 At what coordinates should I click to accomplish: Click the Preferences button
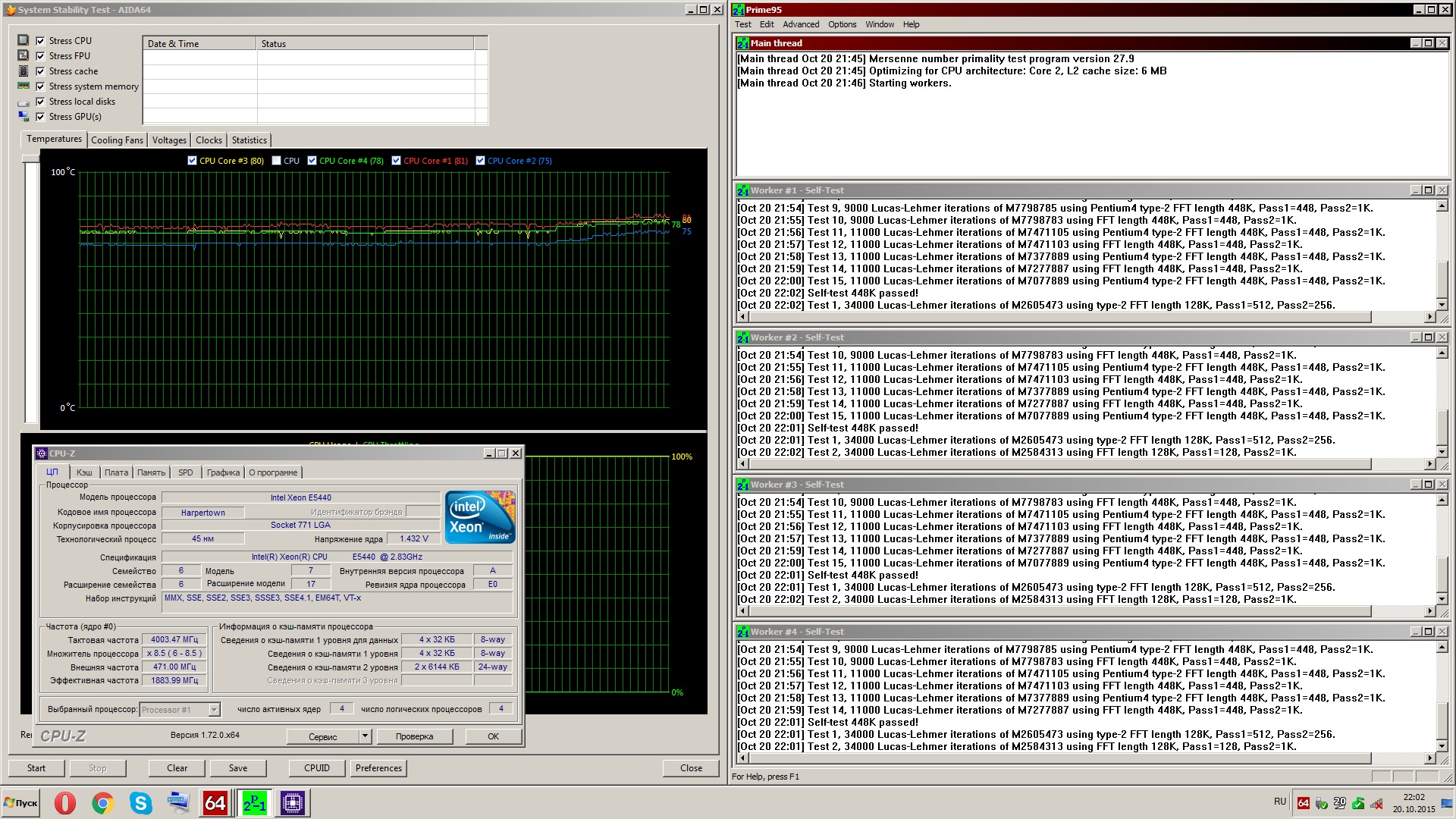[x=378, y=768]
